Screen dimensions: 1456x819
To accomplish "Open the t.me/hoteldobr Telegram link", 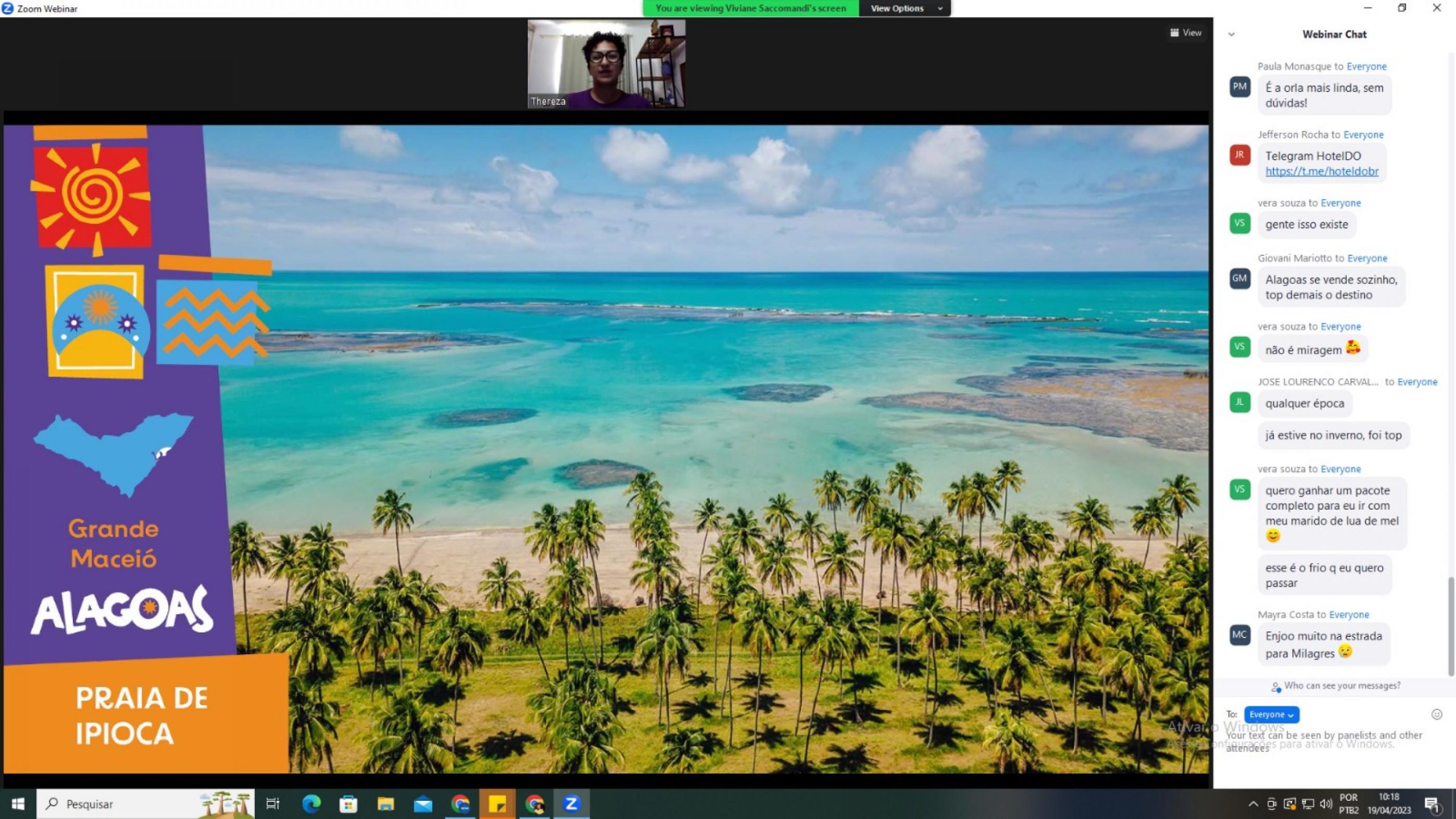I will (x=1321, y=171).
